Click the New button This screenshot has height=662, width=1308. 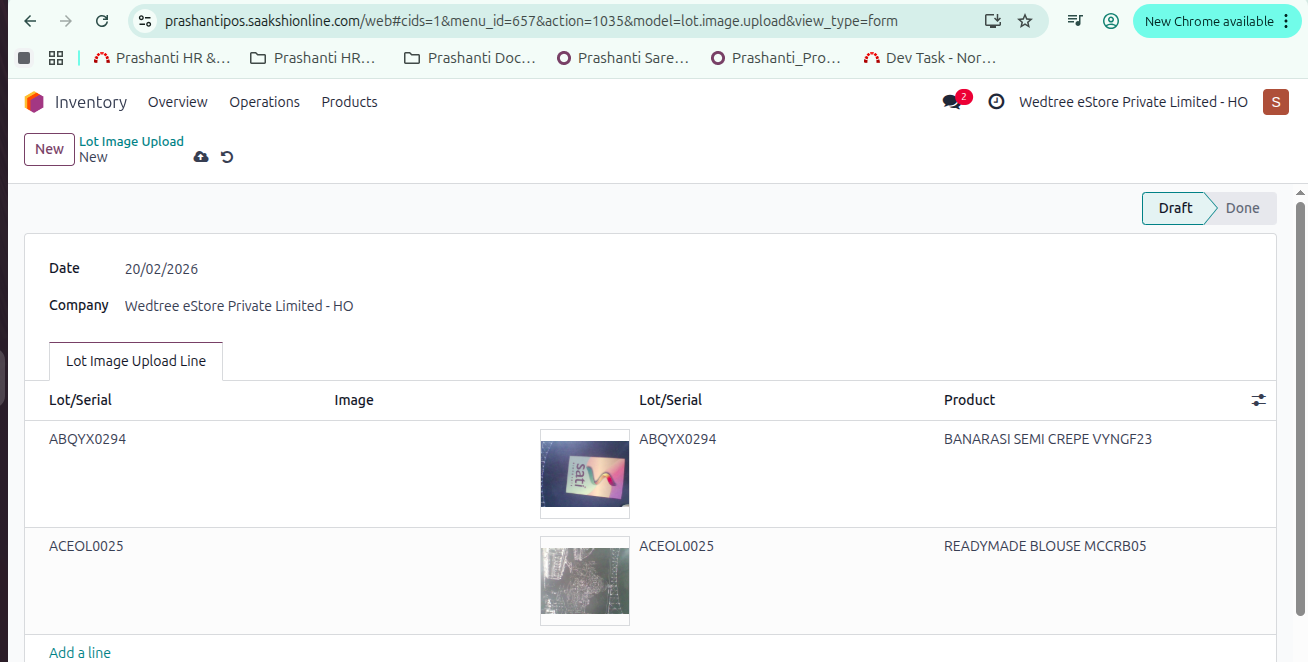coord(49,149)
